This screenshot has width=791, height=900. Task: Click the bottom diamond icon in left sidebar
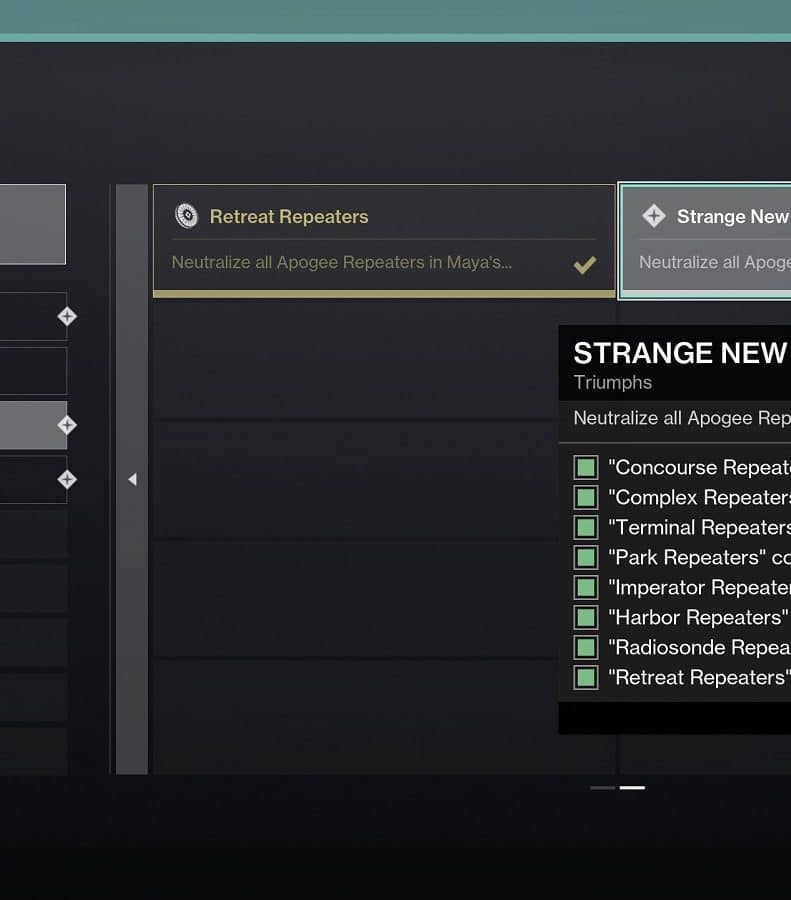[67, 479]
